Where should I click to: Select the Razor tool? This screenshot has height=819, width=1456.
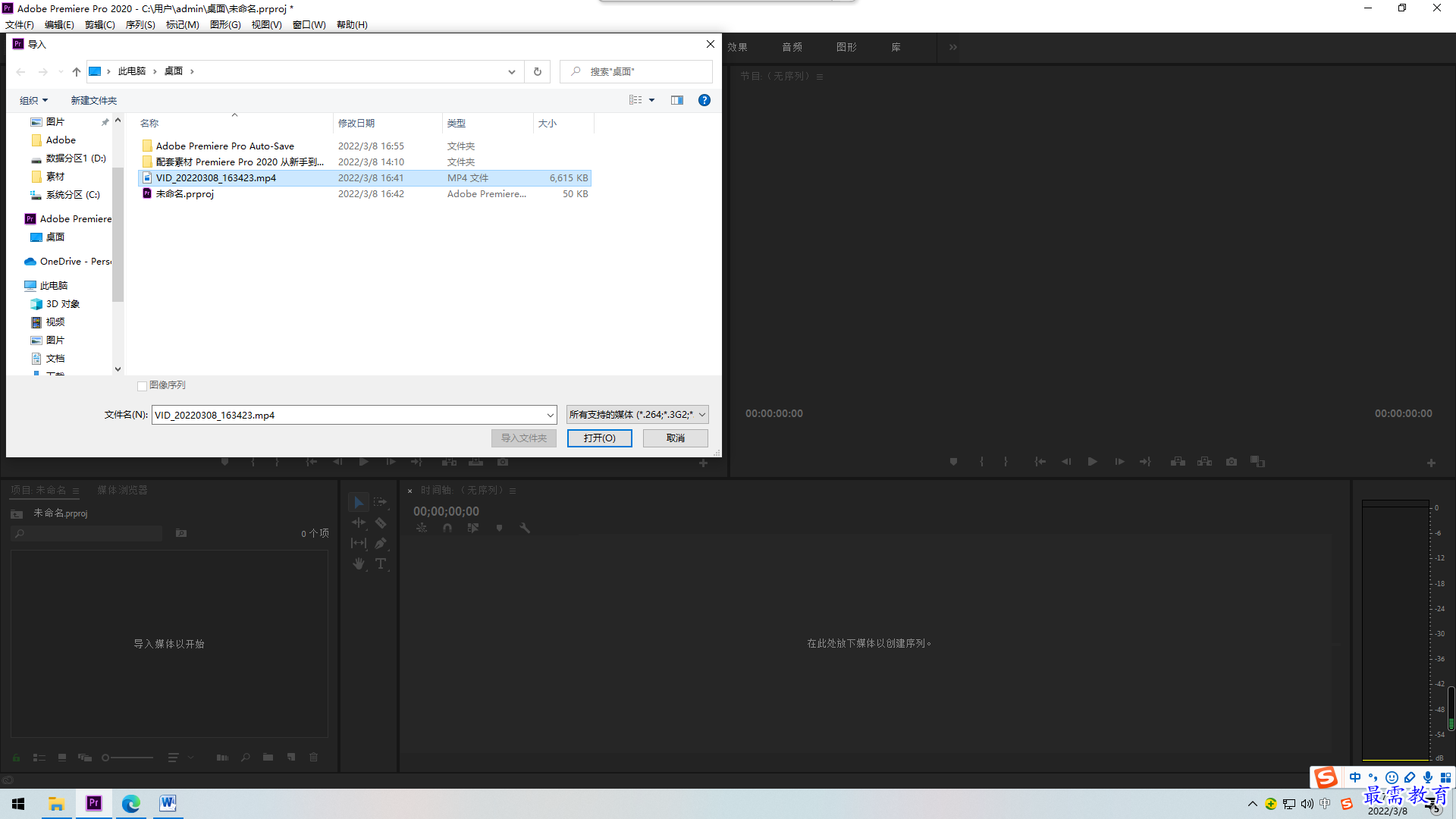point(381,522)
